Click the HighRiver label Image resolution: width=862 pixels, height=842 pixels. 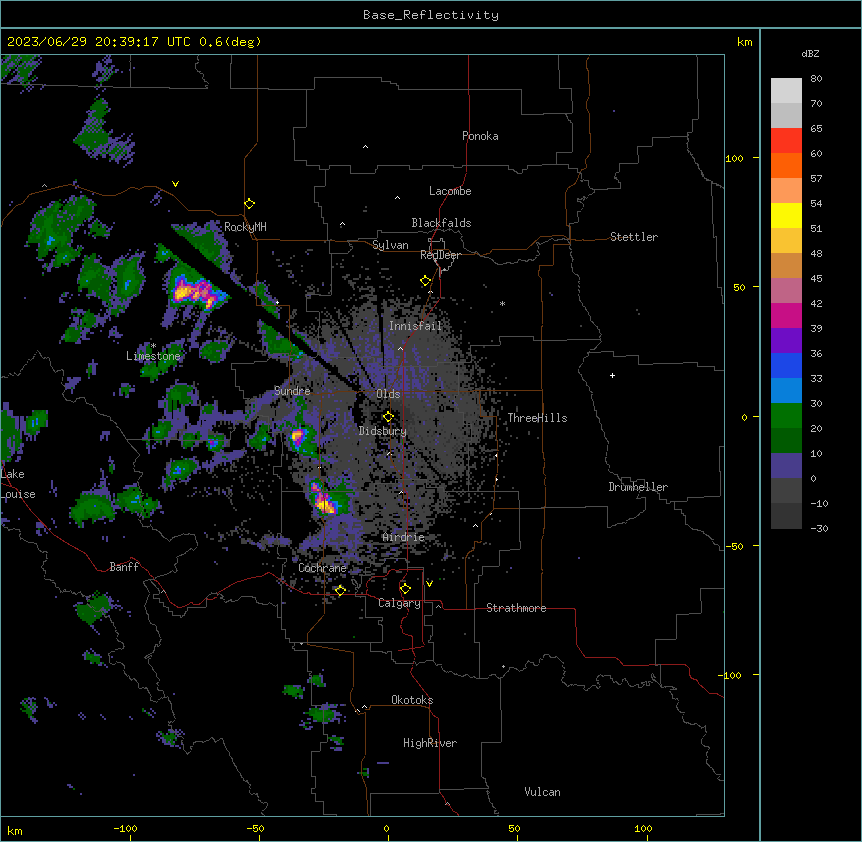click(x=429, y=743)
